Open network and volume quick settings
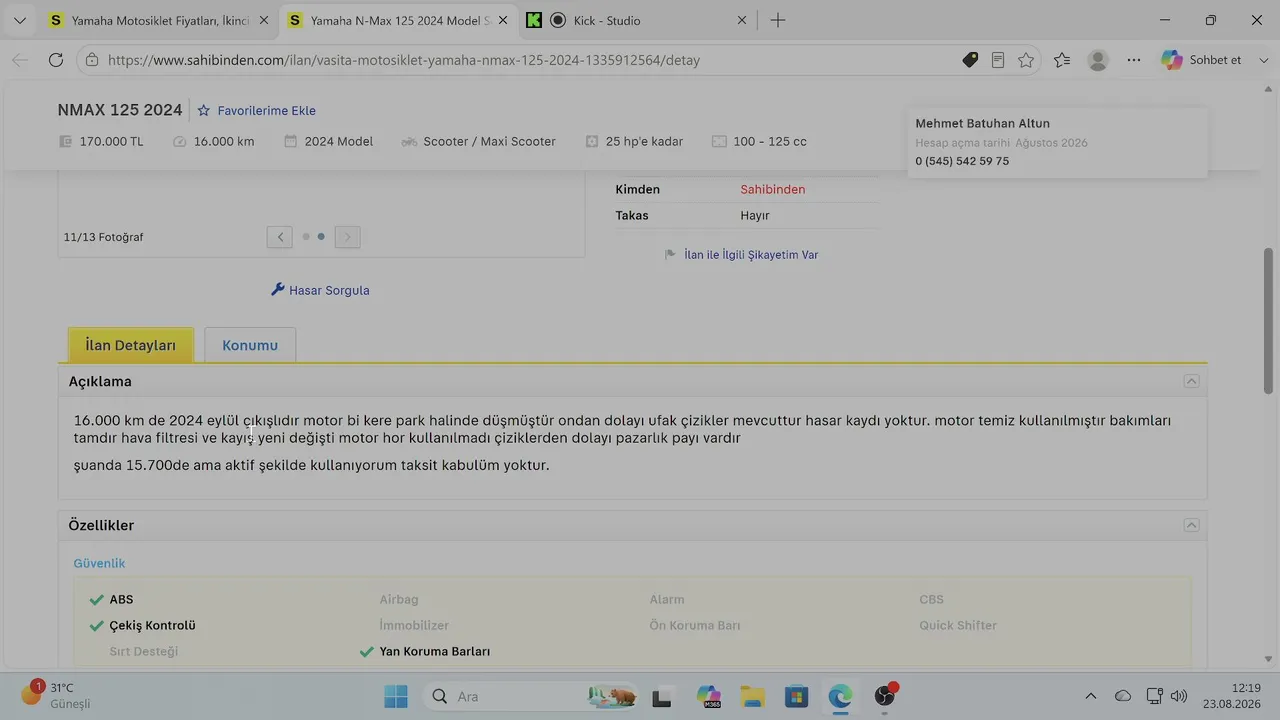This screenshot has width=1280, height=720. pyautogui.click(x=1166, y=696)
